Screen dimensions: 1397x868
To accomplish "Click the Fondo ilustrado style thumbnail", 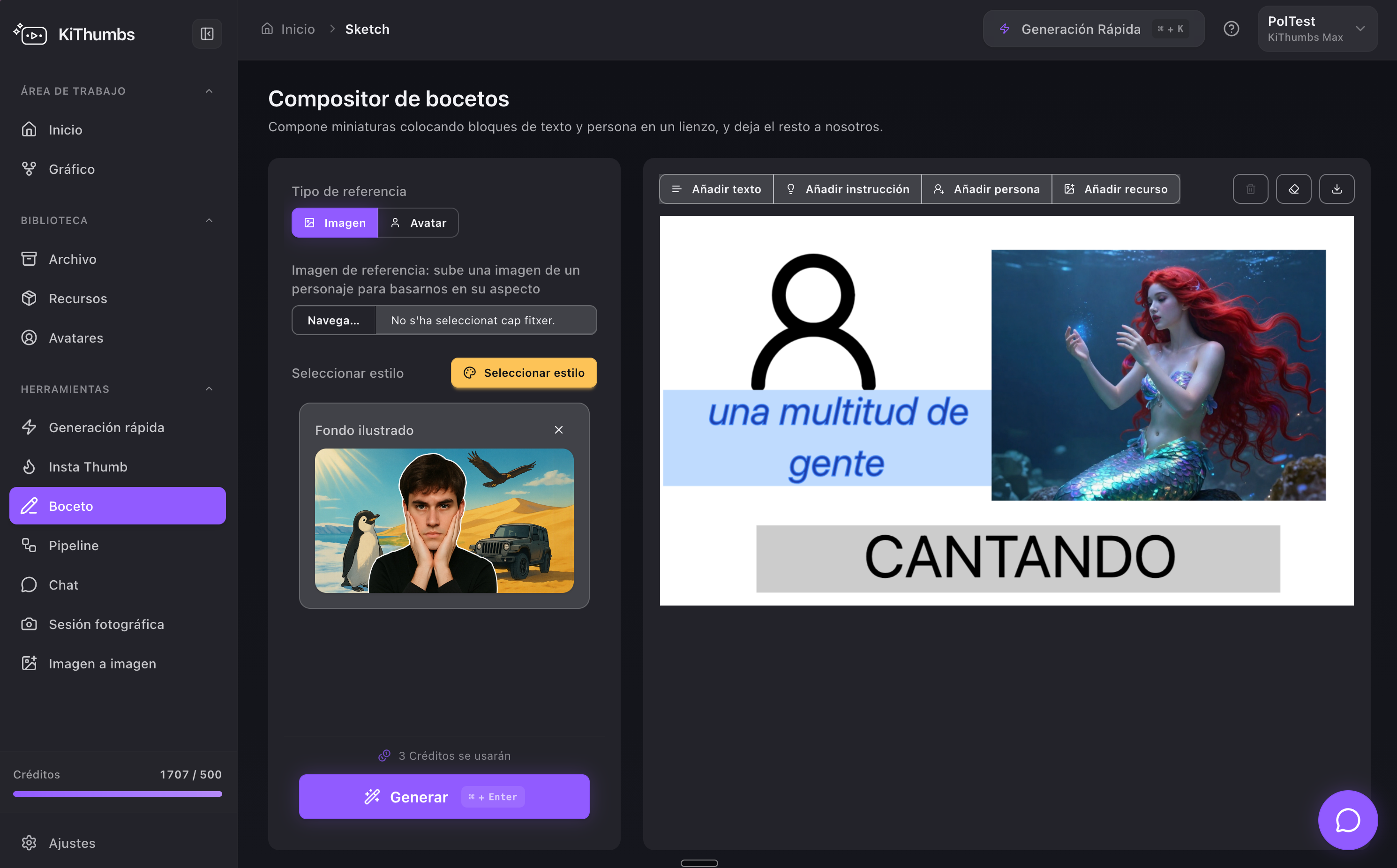I will 444,520.
